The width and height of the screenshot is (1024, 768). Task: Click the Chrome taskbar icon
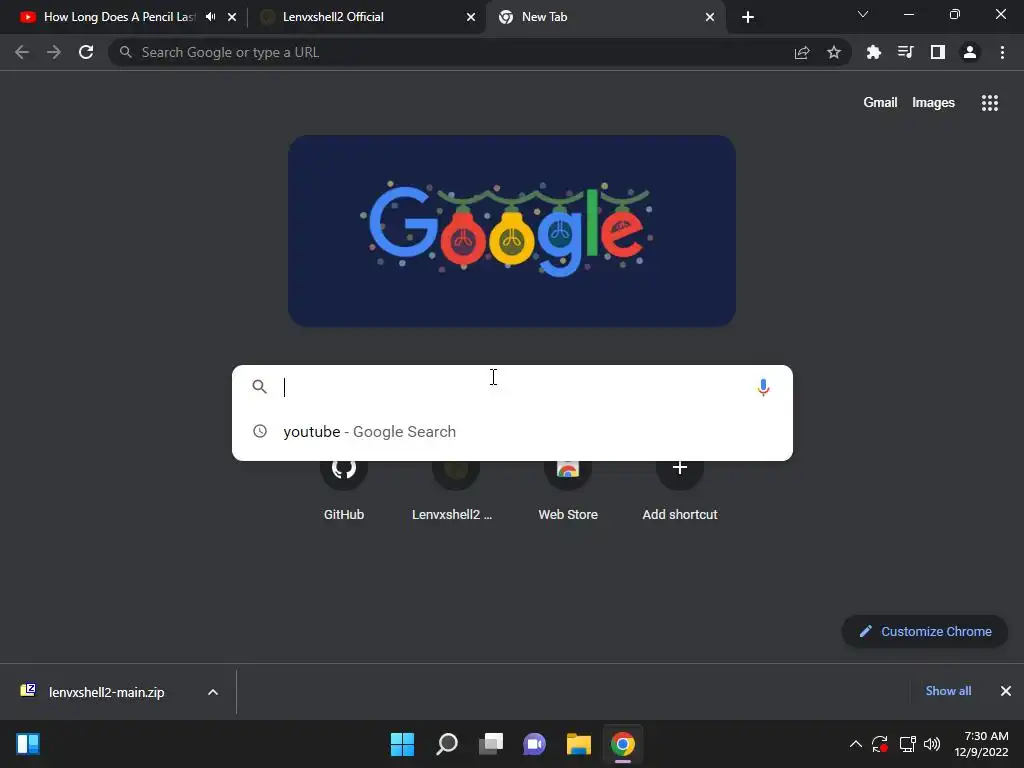tap(622, 744)
